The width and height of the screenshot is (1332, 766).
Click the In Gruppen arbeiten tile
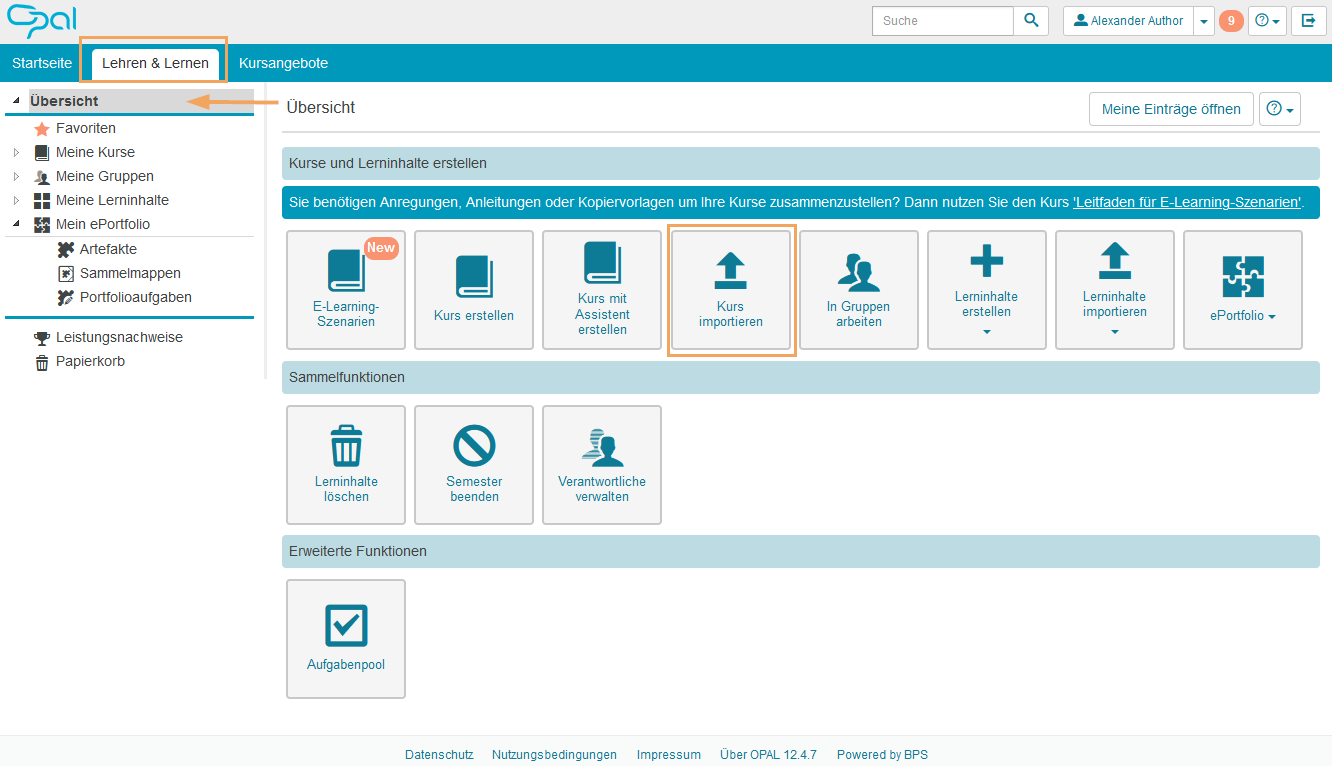pyautogui.click(x=859, y=290)
